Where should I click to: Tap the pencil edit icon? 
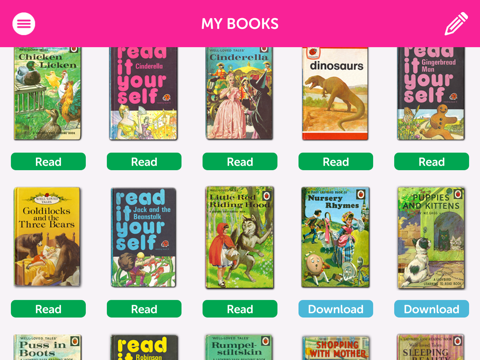pyautogui.click(x=456, y=24)
